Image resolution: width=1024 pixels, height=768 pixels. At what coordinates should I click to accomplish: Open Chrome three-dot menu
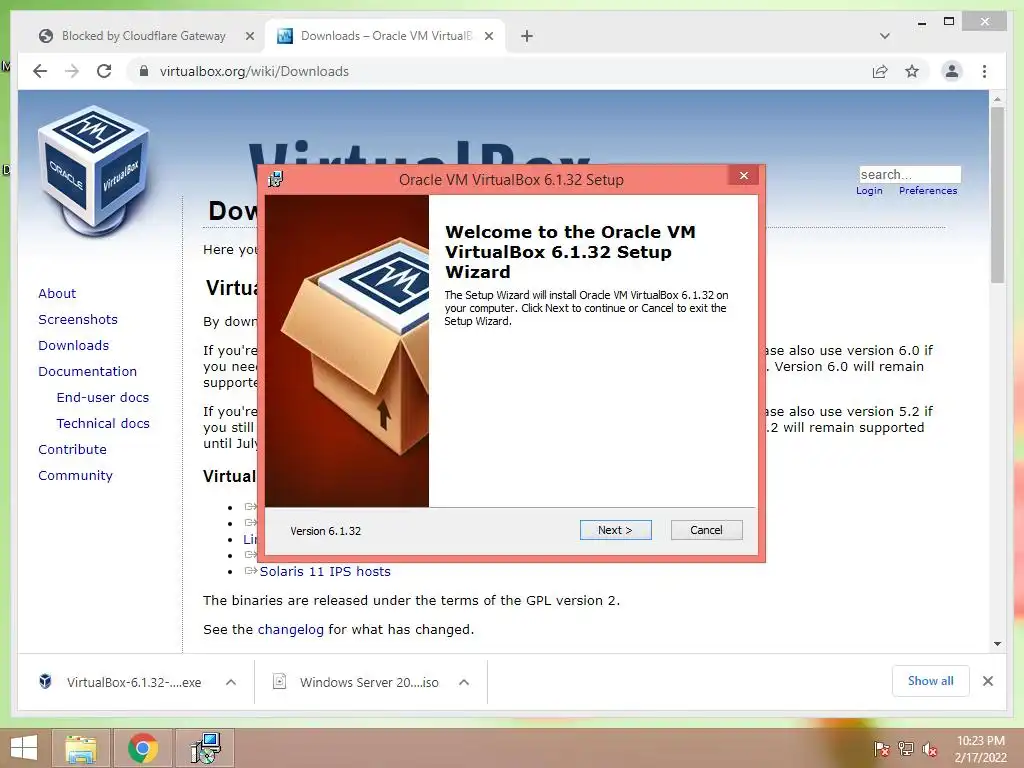point(984,71)
